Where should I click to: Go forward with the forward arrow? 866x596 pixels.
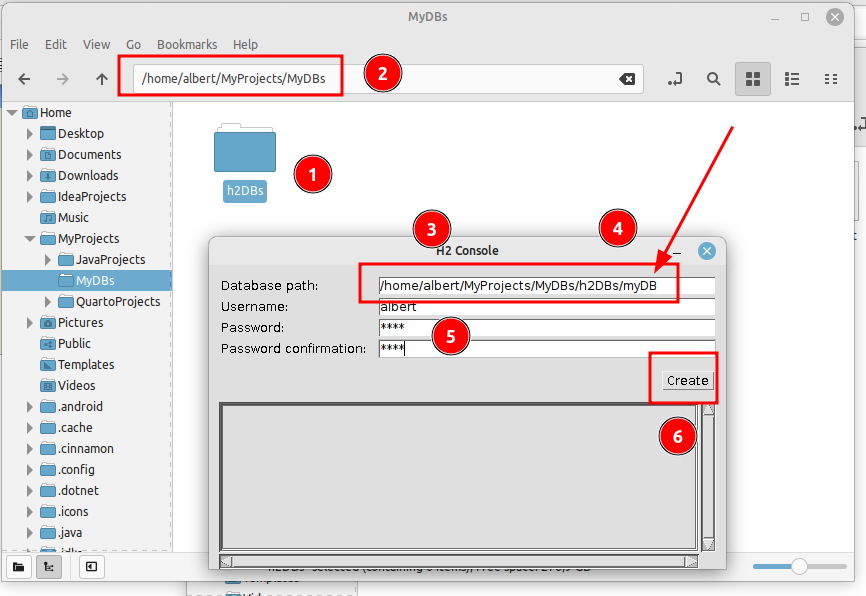(63, 79)
